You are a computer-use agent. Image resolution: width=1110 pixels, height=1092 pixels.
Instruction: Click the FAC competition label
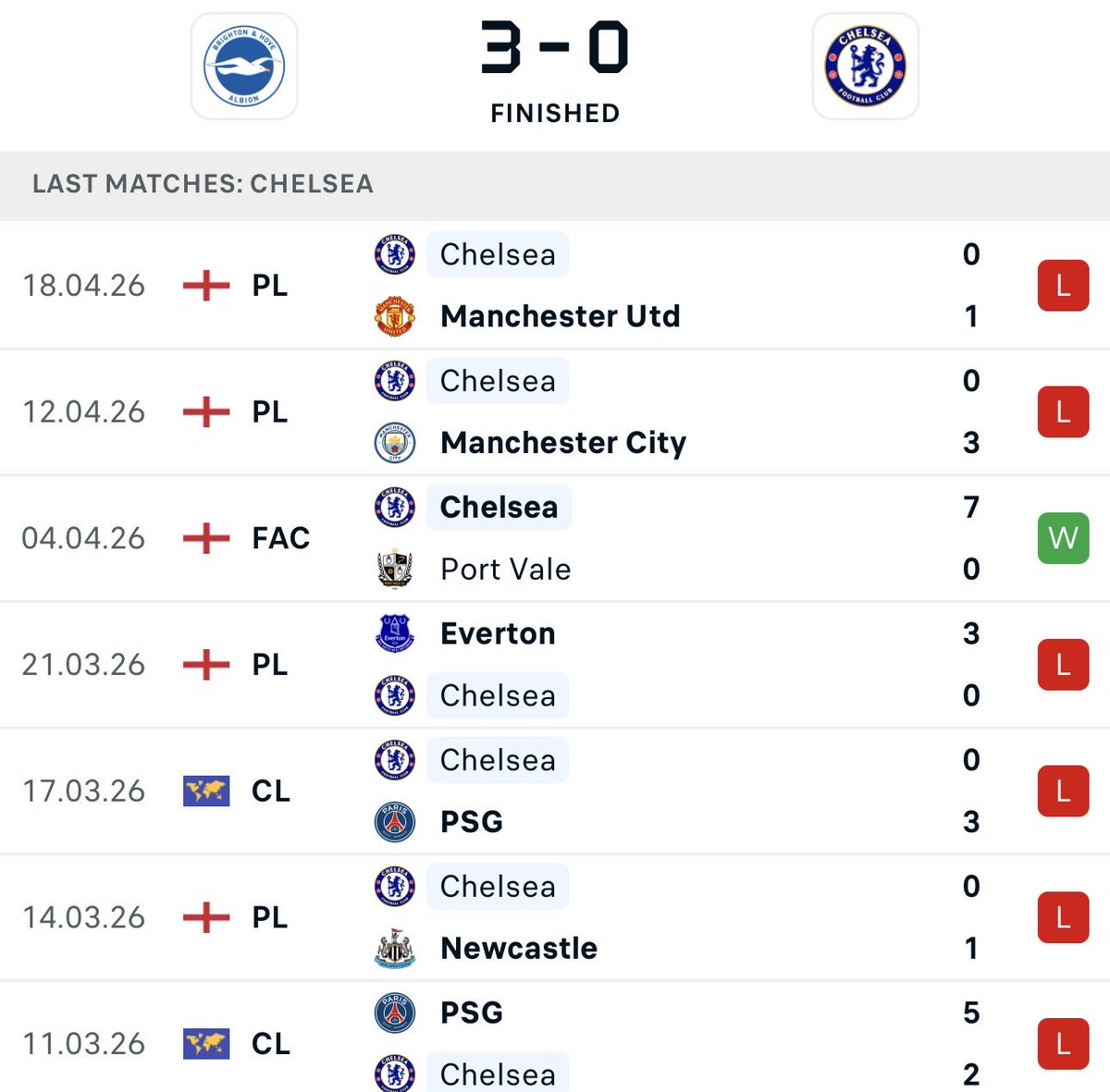[x=280, y=538]
